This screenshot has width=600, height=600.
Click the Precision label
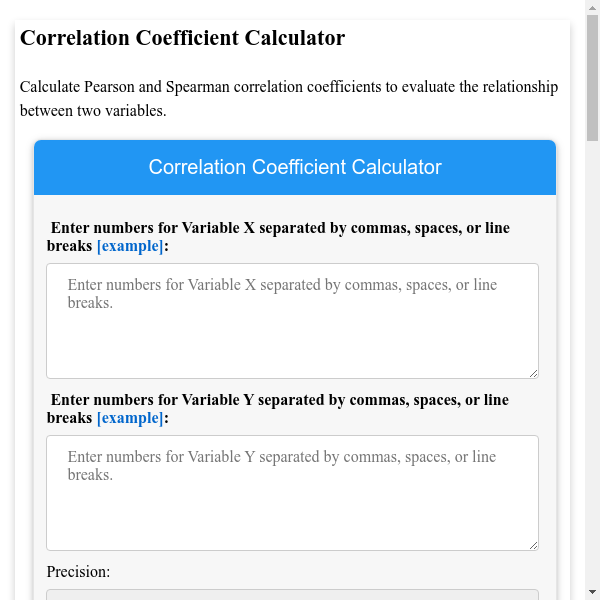coord(78,572)
